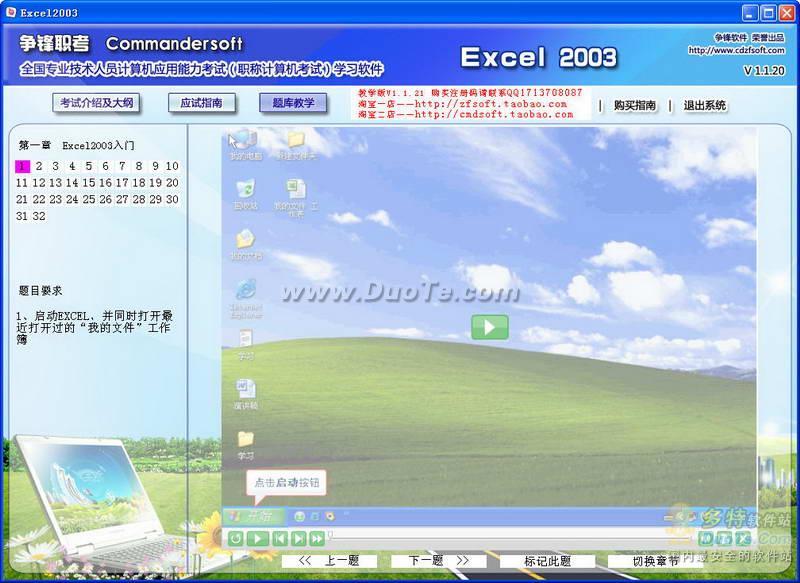Go to next question 下一题
800x583 pixels.
coord(439,561)
